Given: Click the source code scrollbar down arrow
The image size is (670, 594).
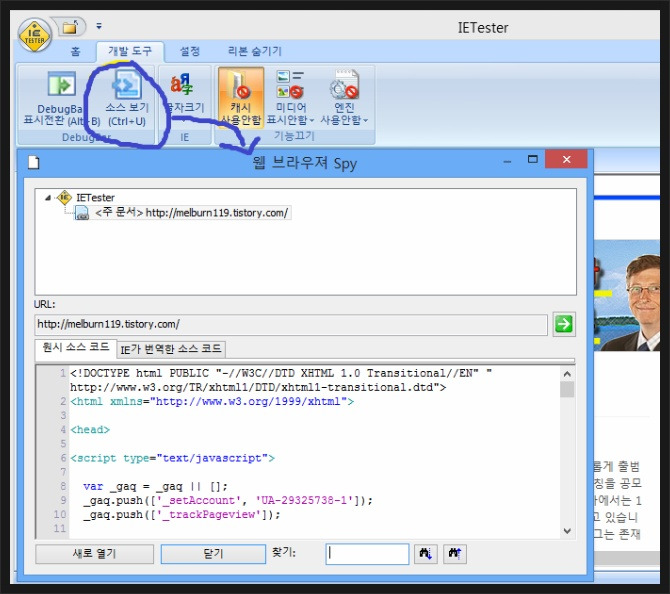Looking at the screenshot, I should 567,531.
